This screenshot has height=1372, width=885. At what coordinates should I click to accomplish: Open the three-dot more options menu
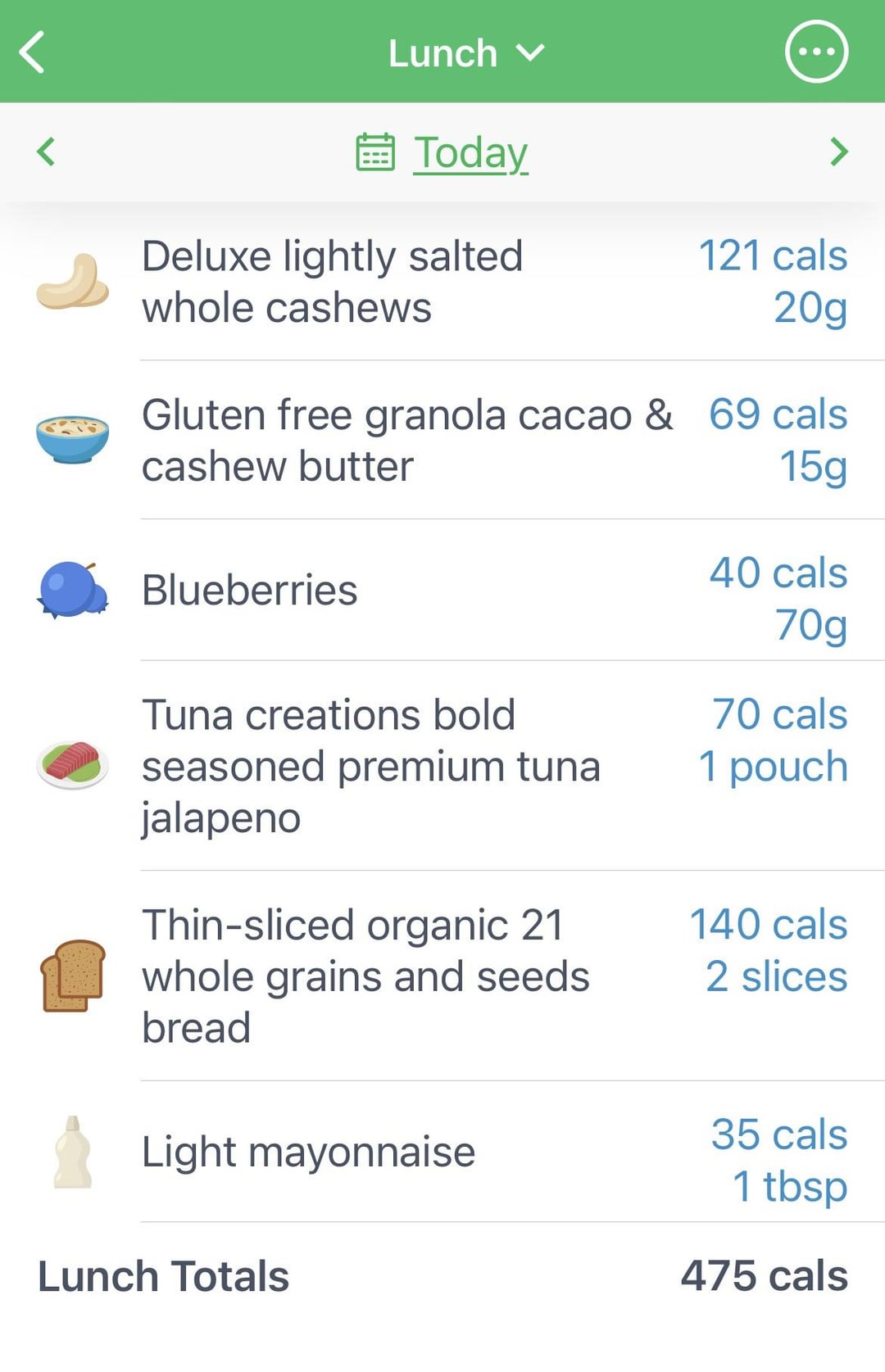[816, 52]
